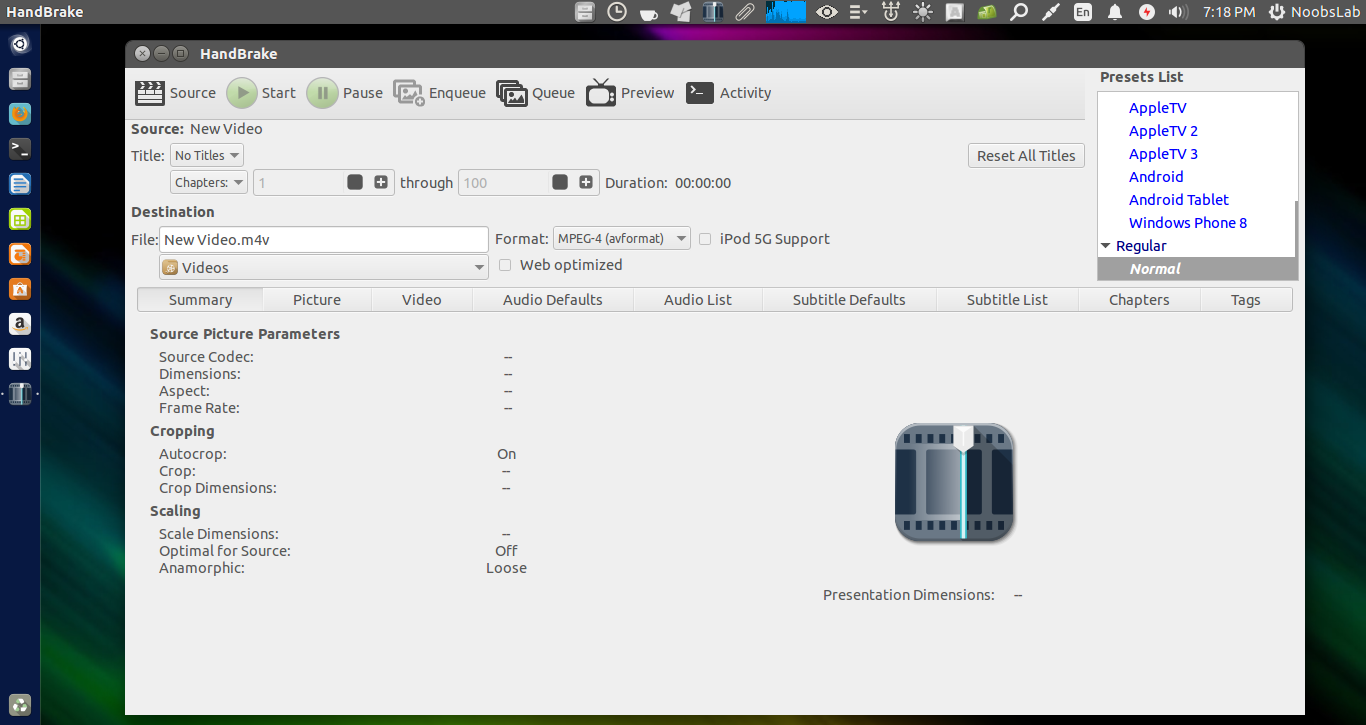
Task: Switch to the Video tab
Action: 422,299
